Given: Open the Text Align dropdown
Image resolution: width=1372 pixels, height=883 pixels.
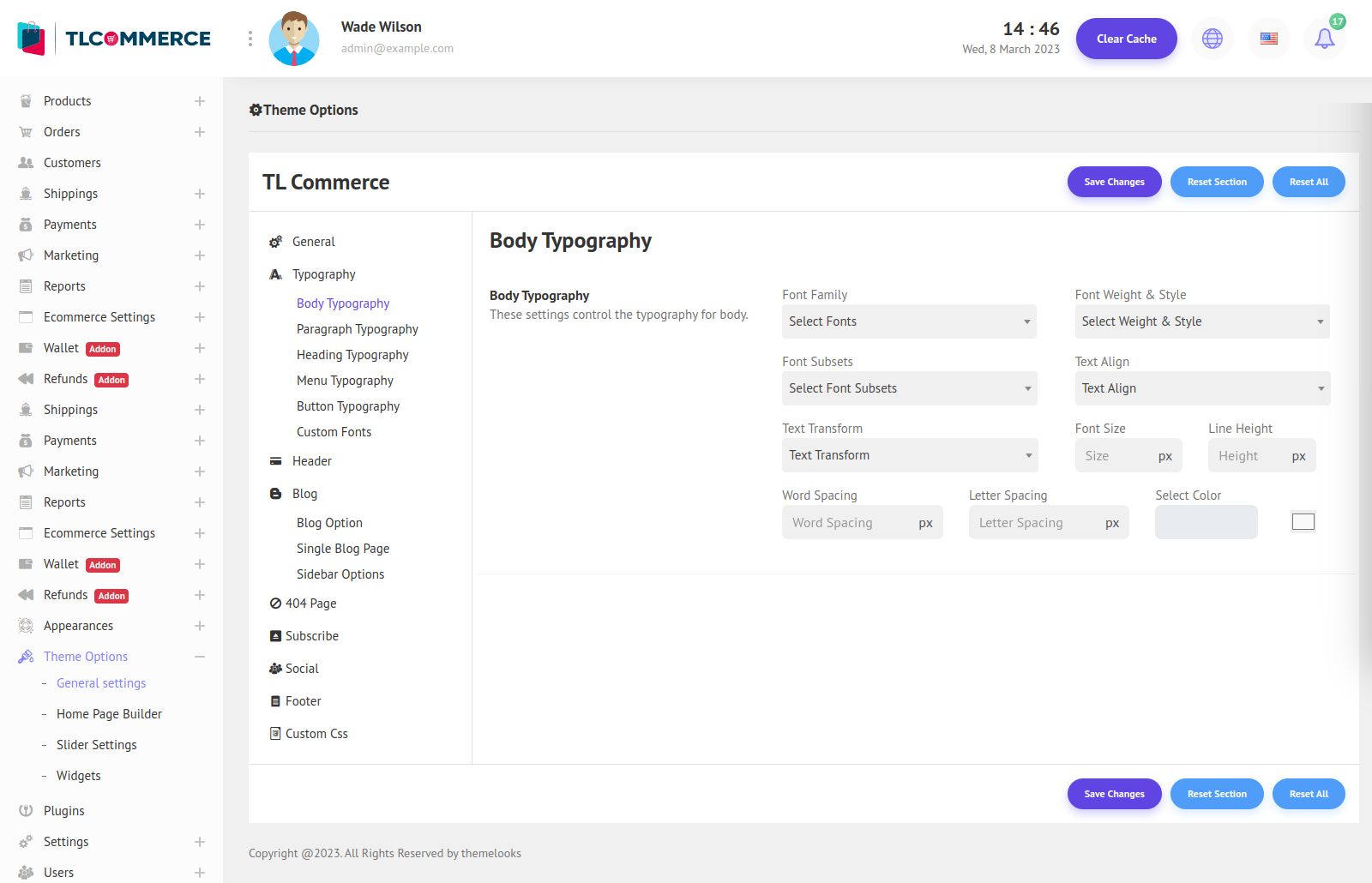Looking at the screenshot, I should coord(1201,388).
